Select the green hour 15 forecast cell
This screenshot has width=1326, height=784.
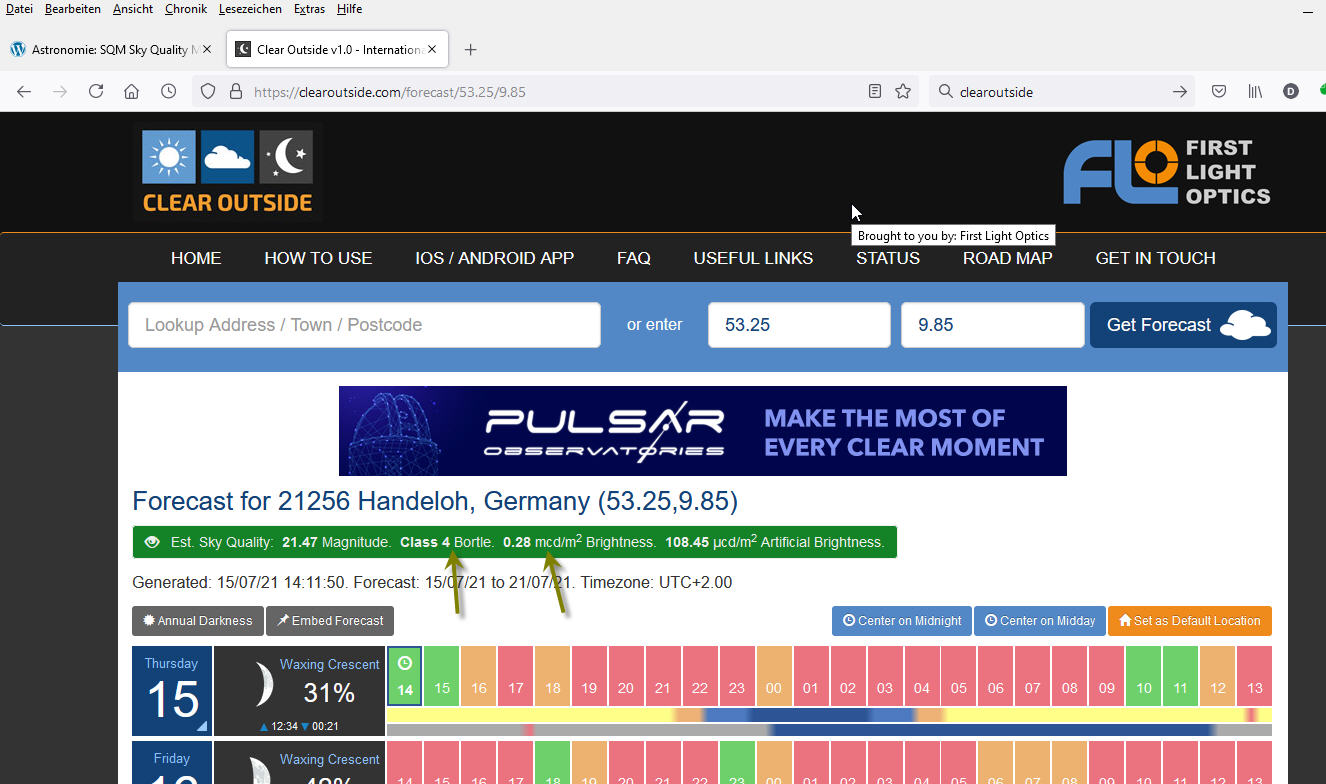coord(441,677)
